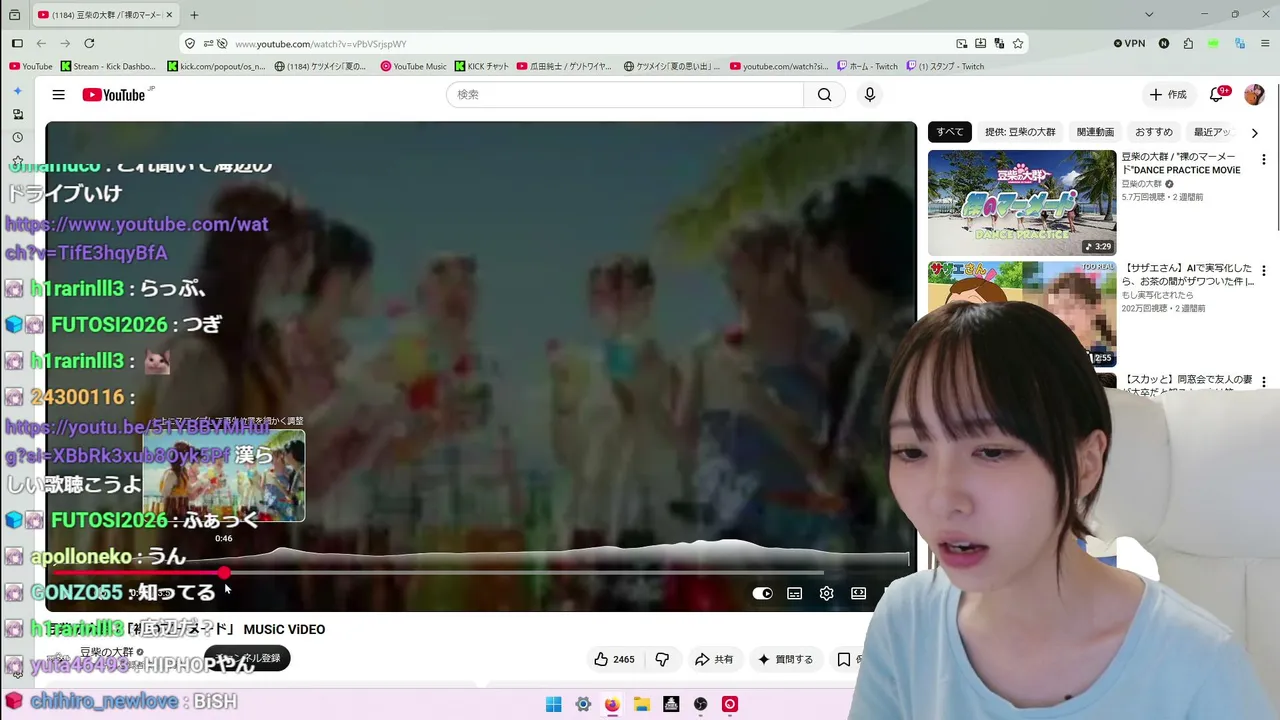Select the おすすめ chip
Viewport: 1280px width, 720px height.
click(x=1154, y=132)
